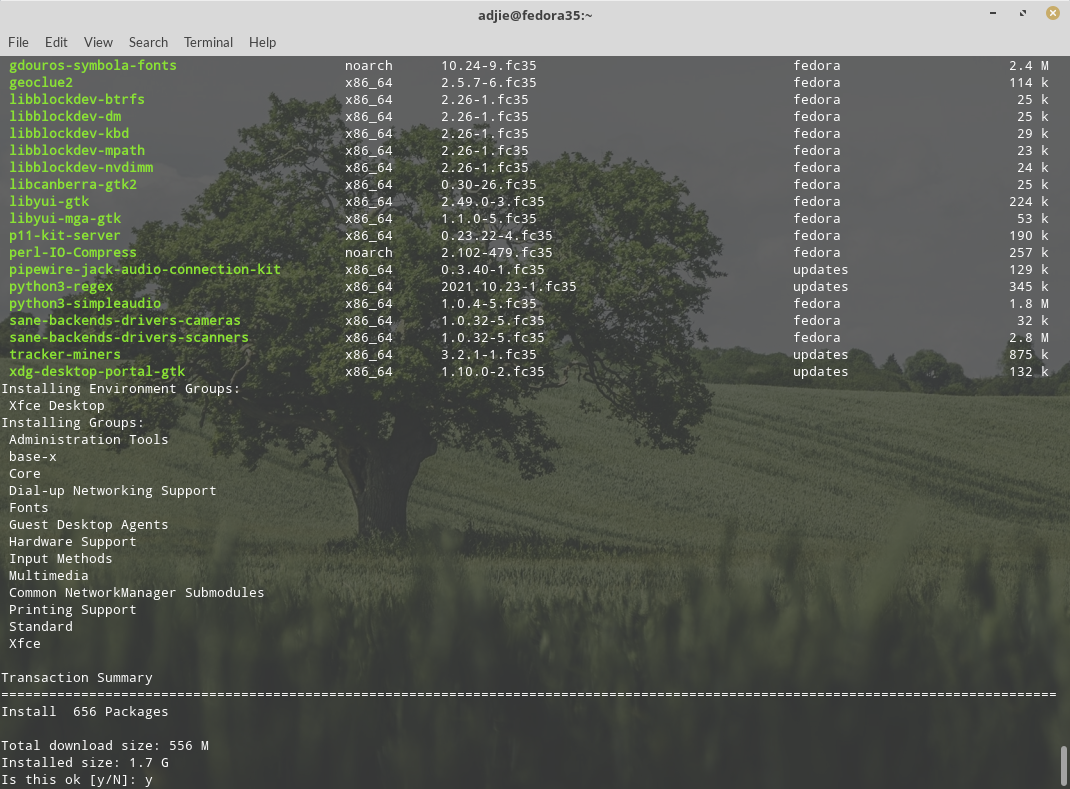Screen dimensions: 1070x789
Task: Click package name gdouros-symbola-fonts
Action: pos(93,66)
